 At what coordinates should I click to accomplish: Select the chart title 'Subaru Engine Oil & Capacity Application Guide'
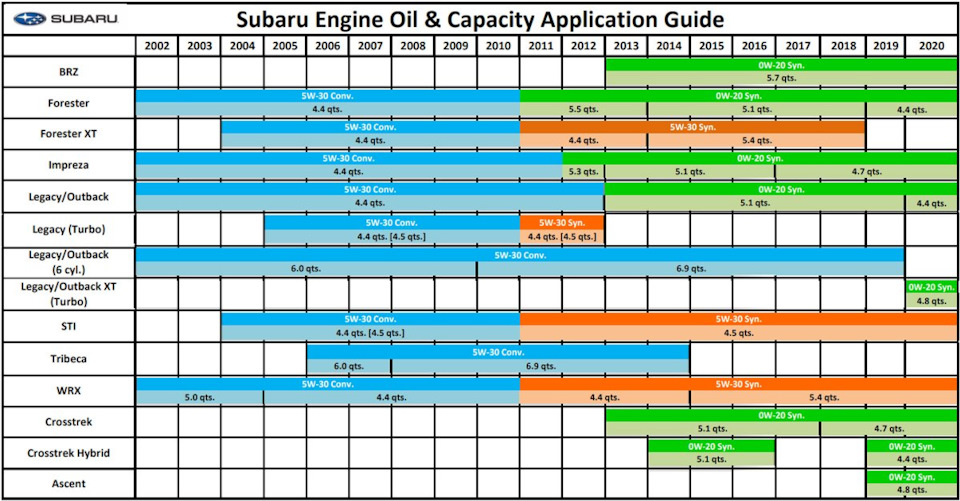[x=480, y=20]
